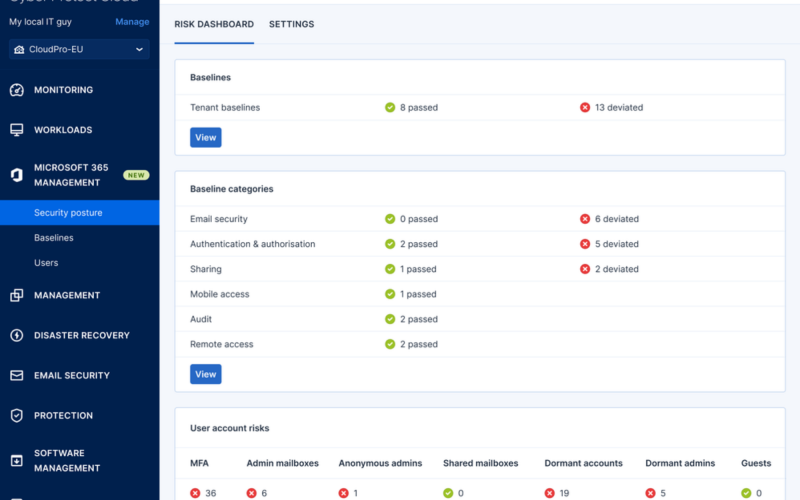This screenshot has width=800, height=500.
Task: Click the Management devices icon
Action: (x=17, y=295)
